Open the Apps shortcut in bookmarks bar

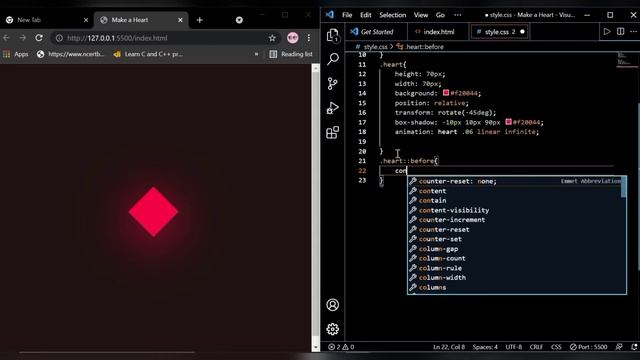[x=16, y=54]
